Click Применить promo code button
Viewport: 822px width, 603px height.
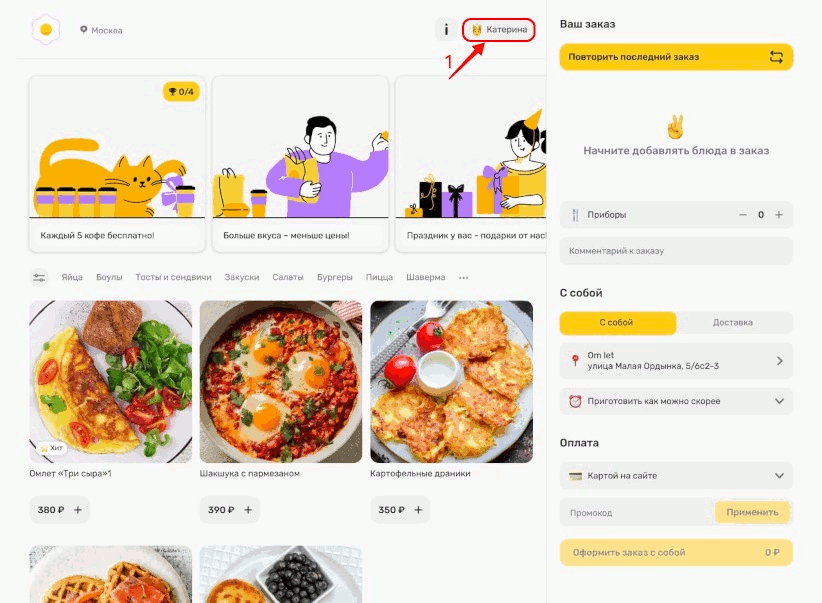click(x=752, y=512)
